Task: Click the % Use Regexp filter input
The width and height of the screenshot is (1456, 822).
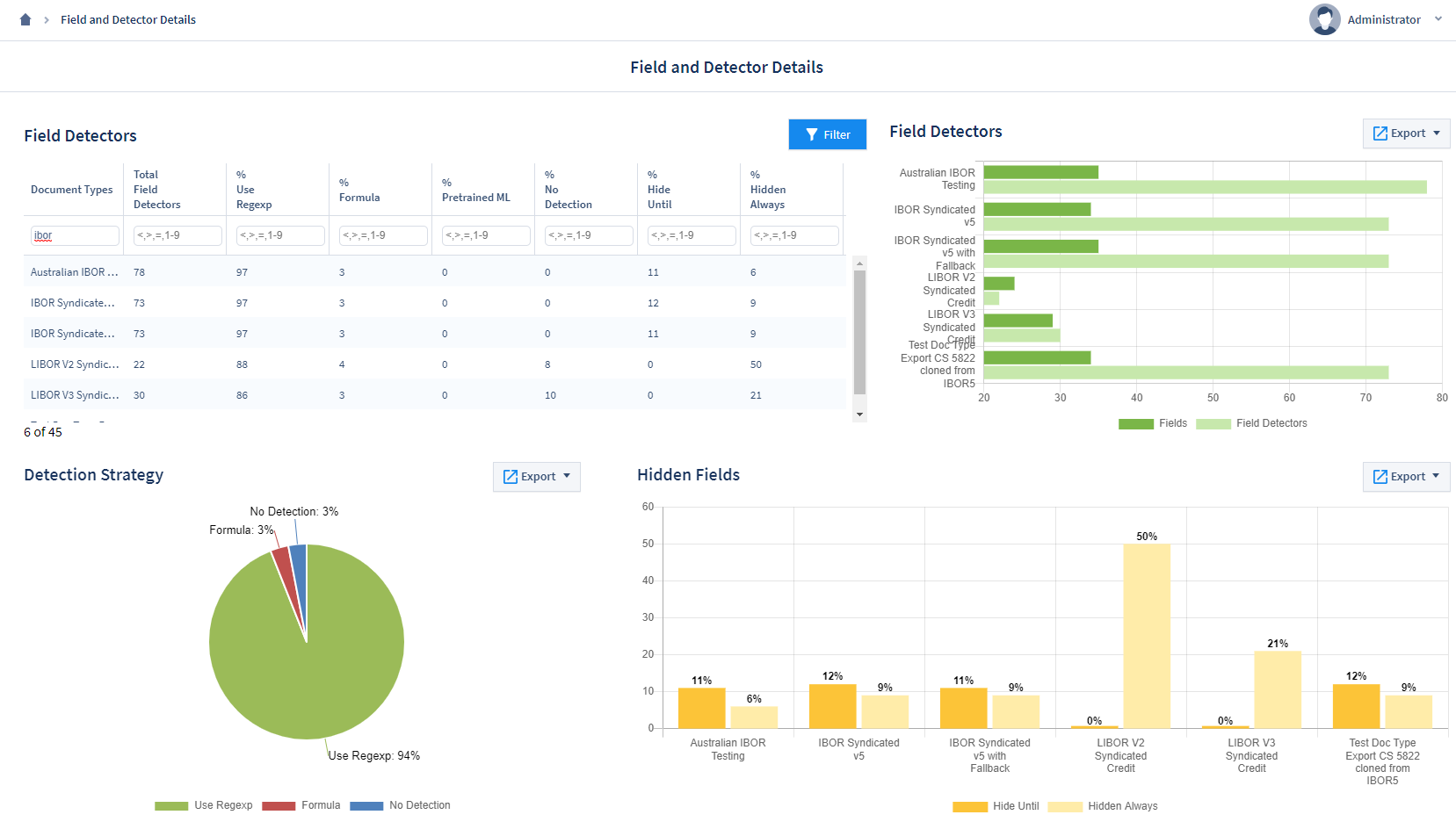Action: (280, 235)
